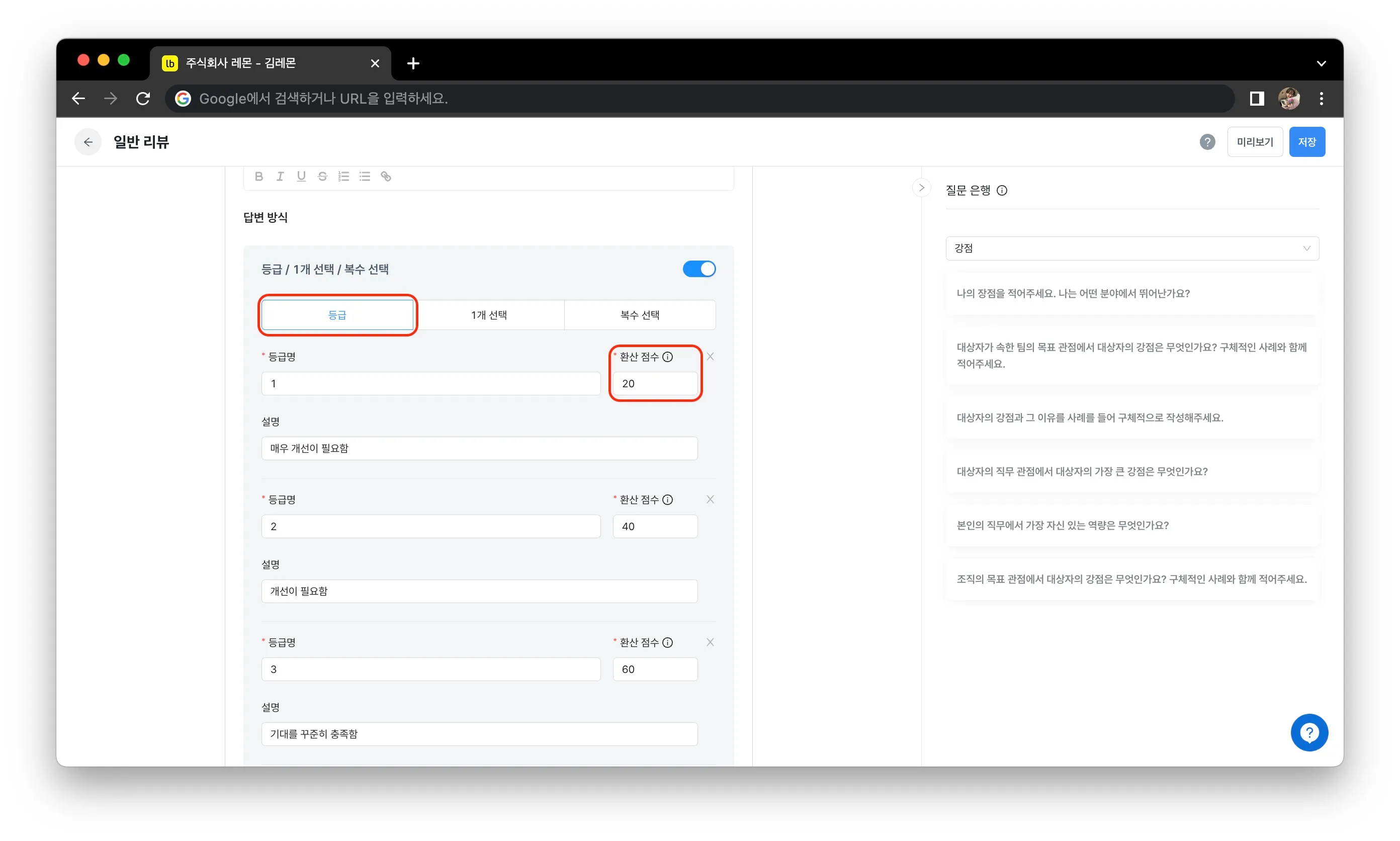1400x841 pixels.
Task: Click the 미리보기 button
Action: pyautogui.click(x=1254, y=142)
